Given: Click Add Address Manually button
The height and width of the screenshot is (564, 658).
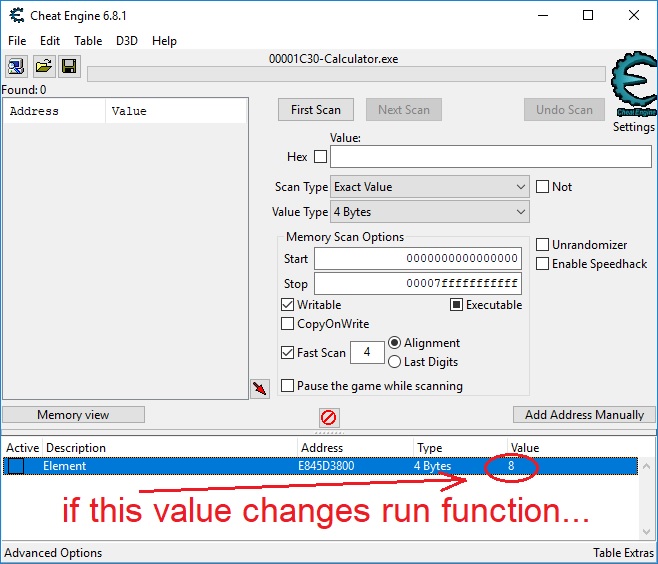Looking at the screenshot, I should point(584,415).
